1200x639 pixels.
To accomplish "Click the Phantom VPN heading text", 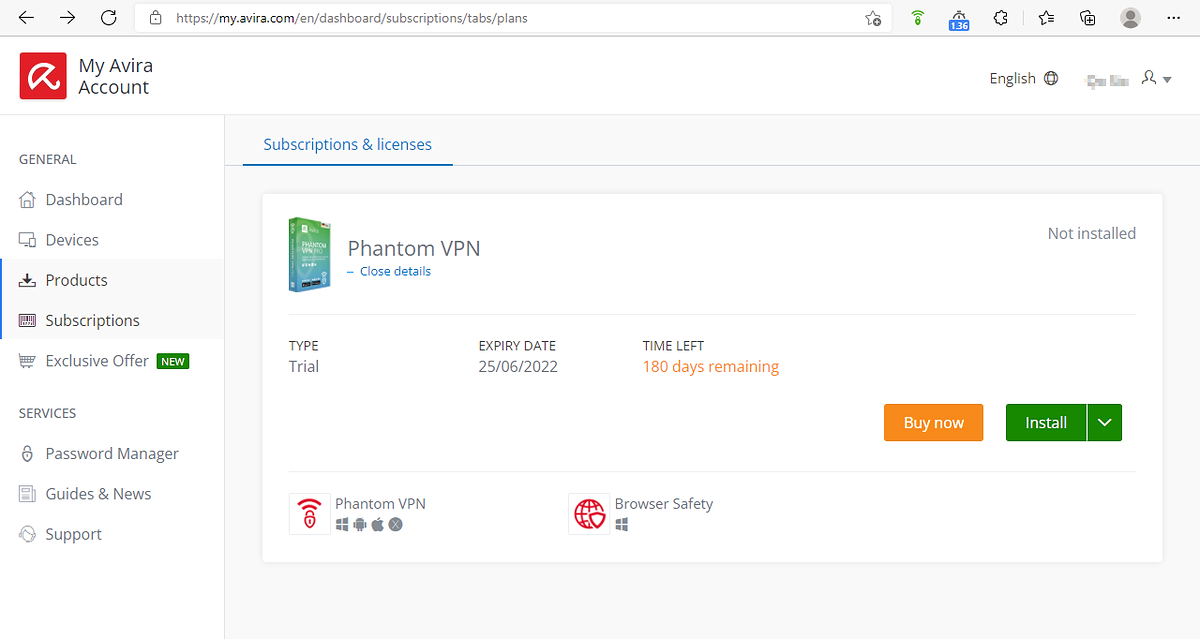I will point(414,248).
